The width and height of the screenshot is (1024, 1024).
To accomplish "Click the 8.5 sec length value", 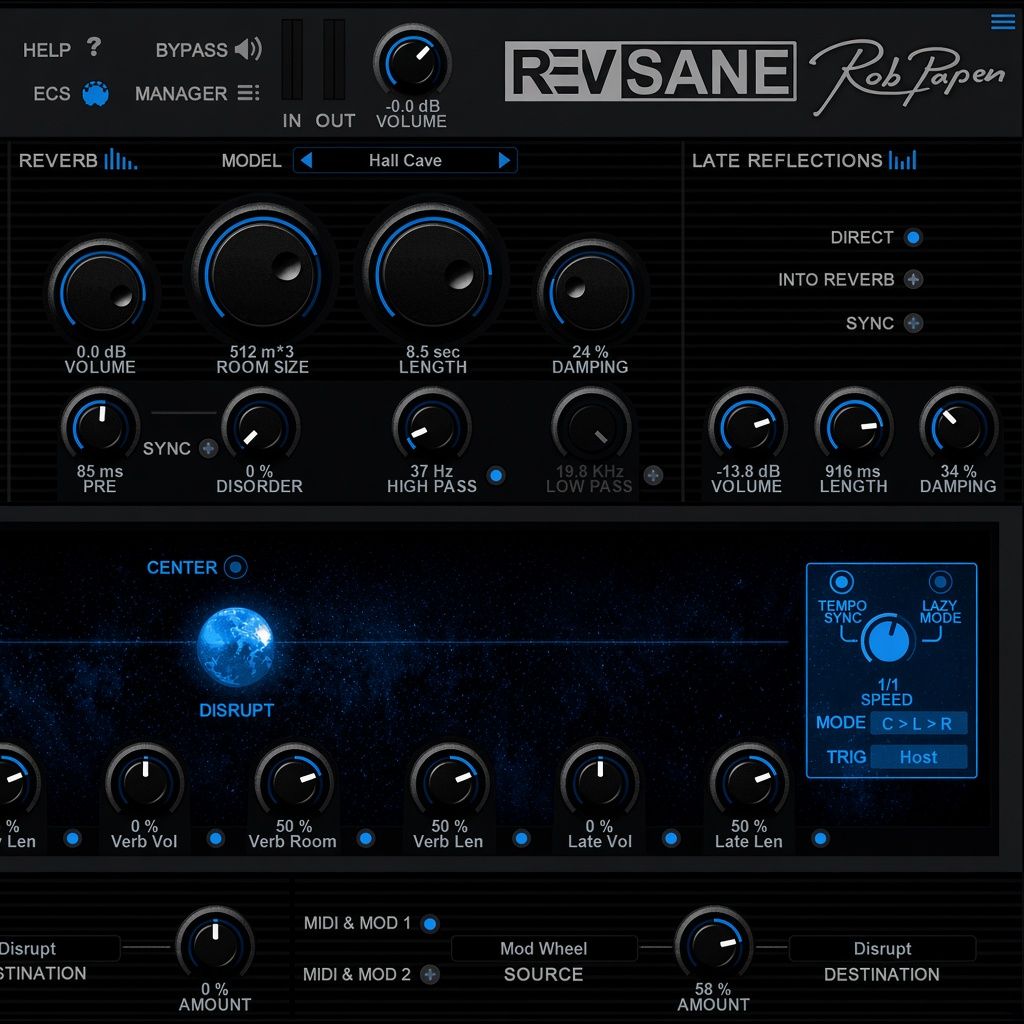I will click(x=432, y=351).
